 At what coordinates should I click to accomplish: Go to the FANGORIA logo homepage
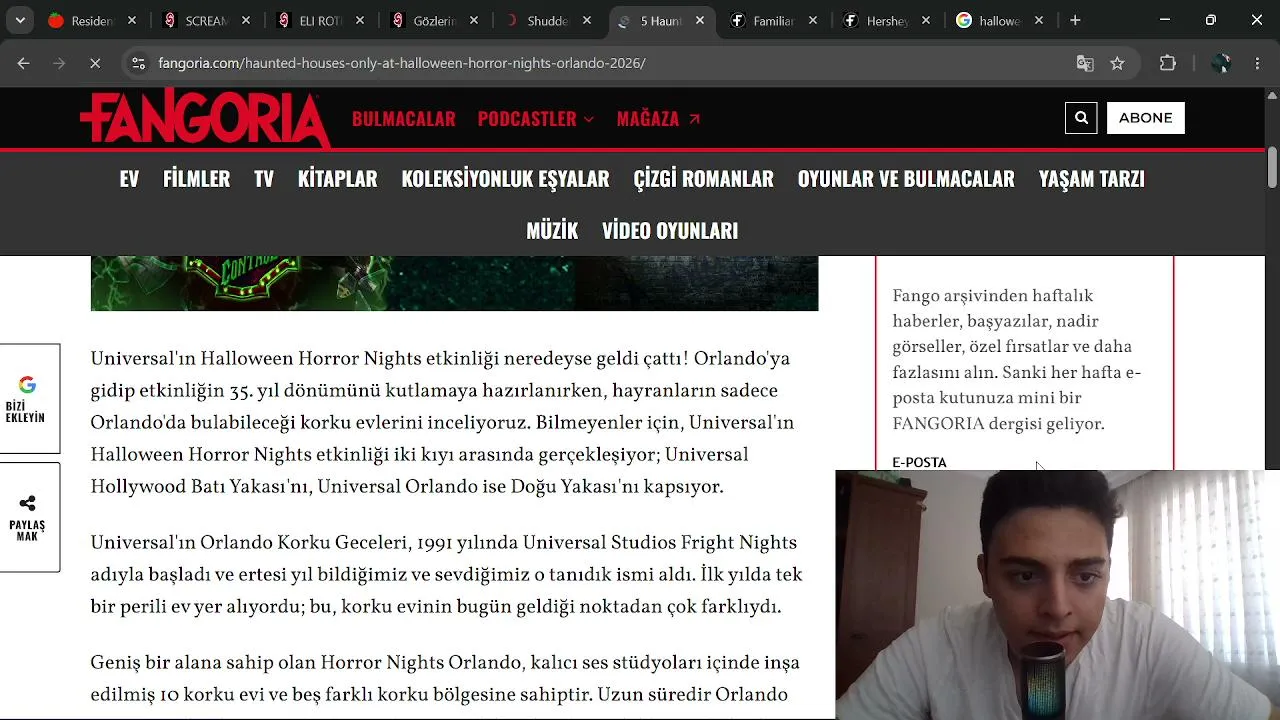click(205, 119)
